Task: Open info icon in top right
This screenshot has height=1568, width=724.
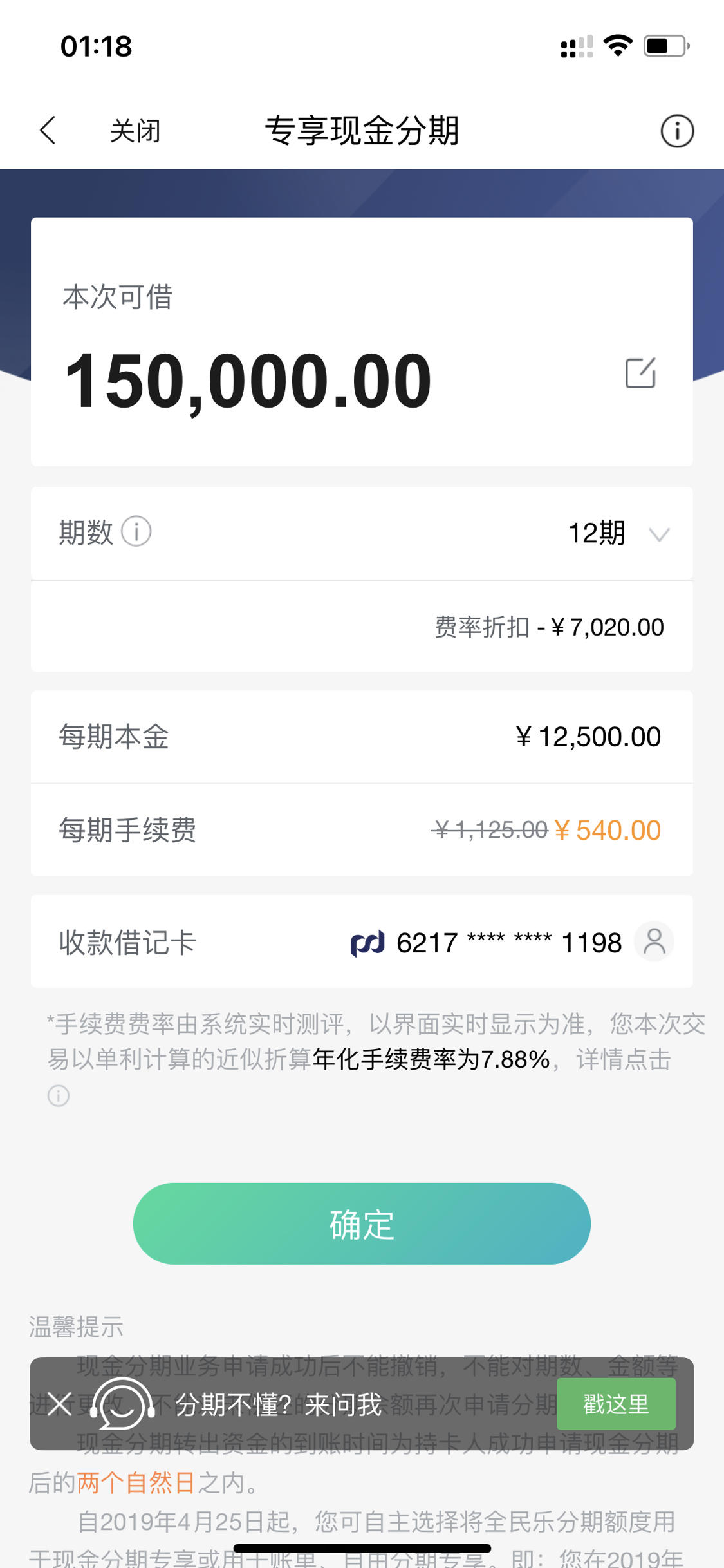Action: coord(677,131)
